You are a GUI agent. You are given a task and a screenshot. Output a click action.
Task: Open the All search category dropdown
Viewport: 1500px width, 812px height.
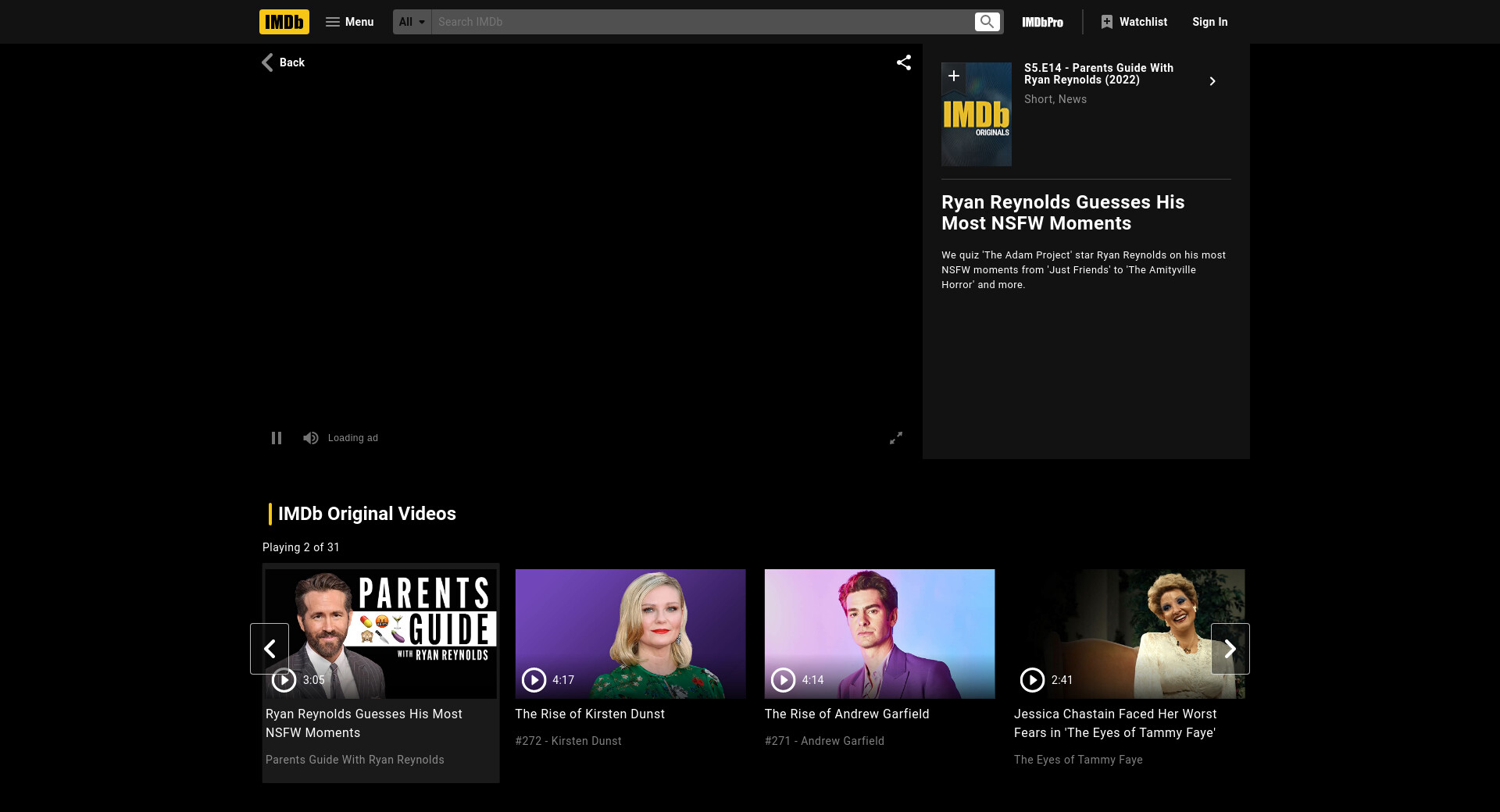[x=412, y=22]
